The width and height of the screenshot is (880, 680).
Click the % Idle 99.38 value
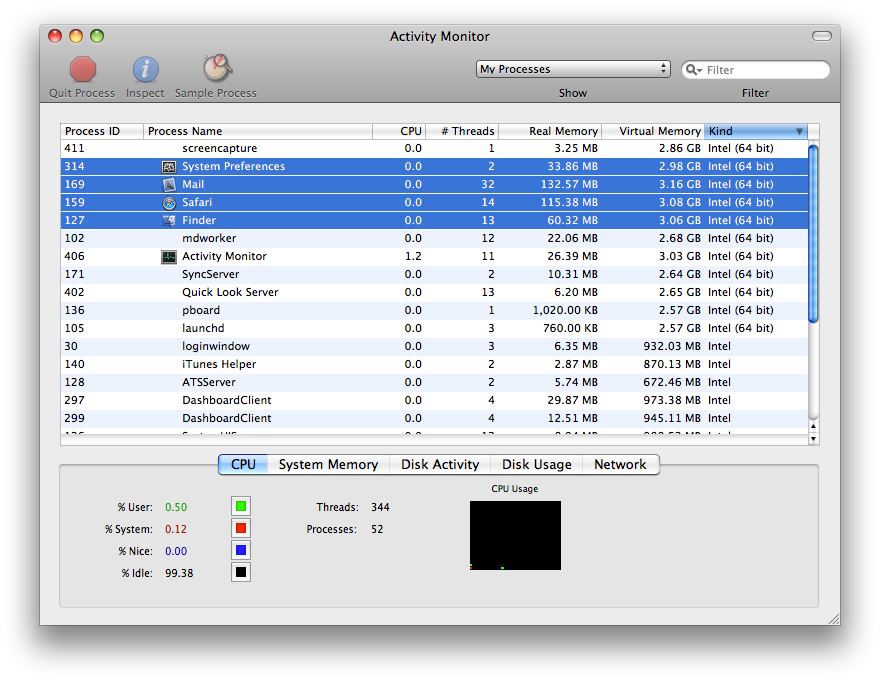[x=179, y=573]
